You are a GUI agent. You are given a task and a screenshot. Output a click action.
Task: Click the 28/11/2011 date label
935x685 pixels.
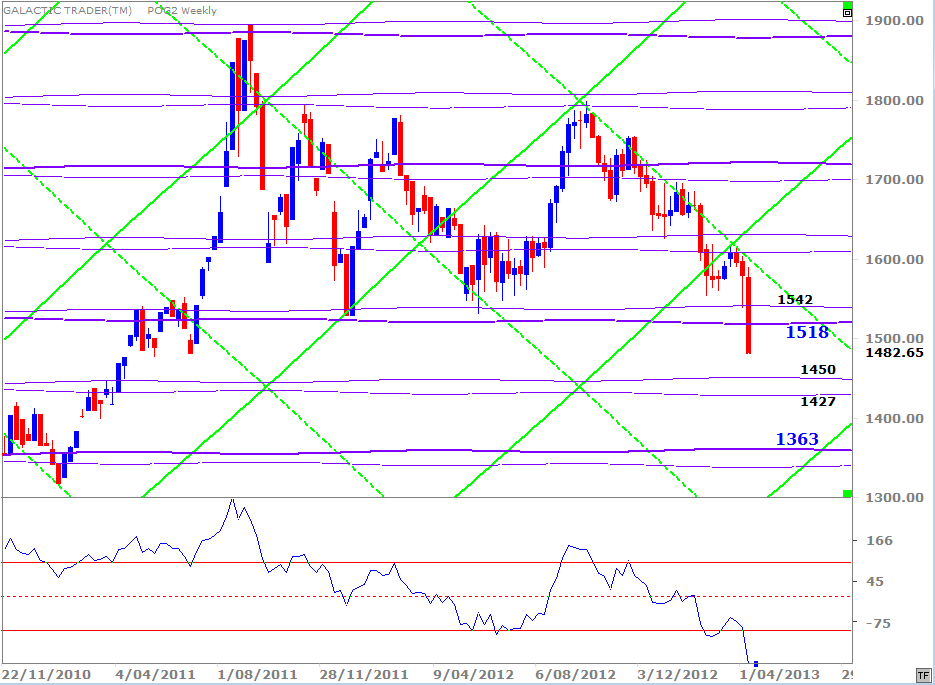[364, 675]
